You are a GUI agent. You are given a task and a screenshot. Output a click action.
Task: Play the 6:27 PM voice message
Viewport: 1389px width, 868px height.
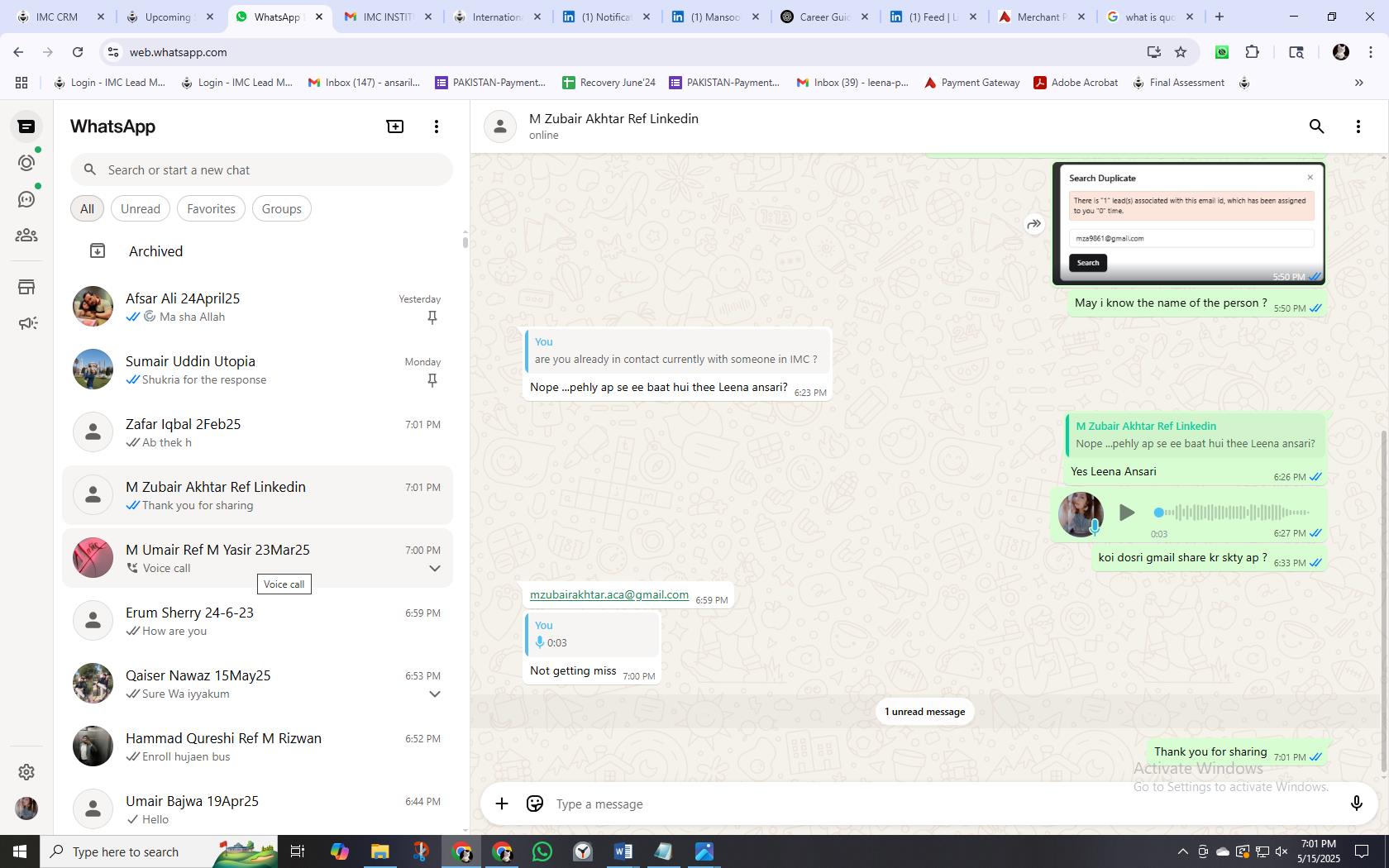click(x=1126, y=513)
